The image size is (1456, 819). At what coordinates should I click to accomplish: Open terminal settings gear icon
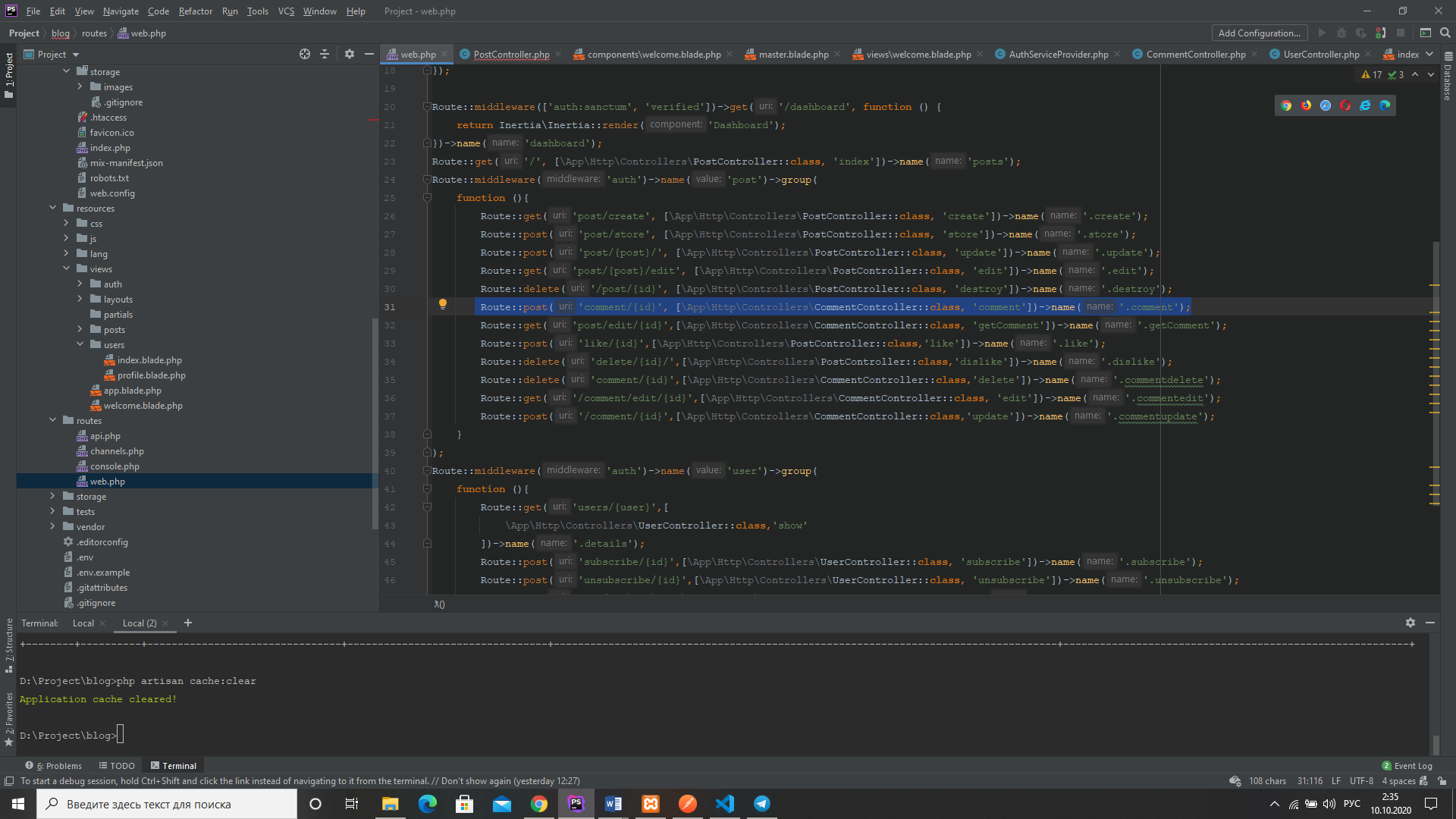click(1410, 623)
